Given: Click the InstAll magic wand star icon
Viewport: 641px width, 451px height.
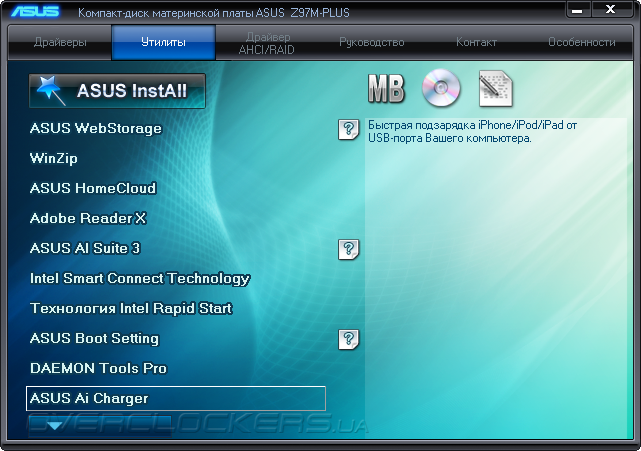Looking at the screenshot, I should (50, 90).
